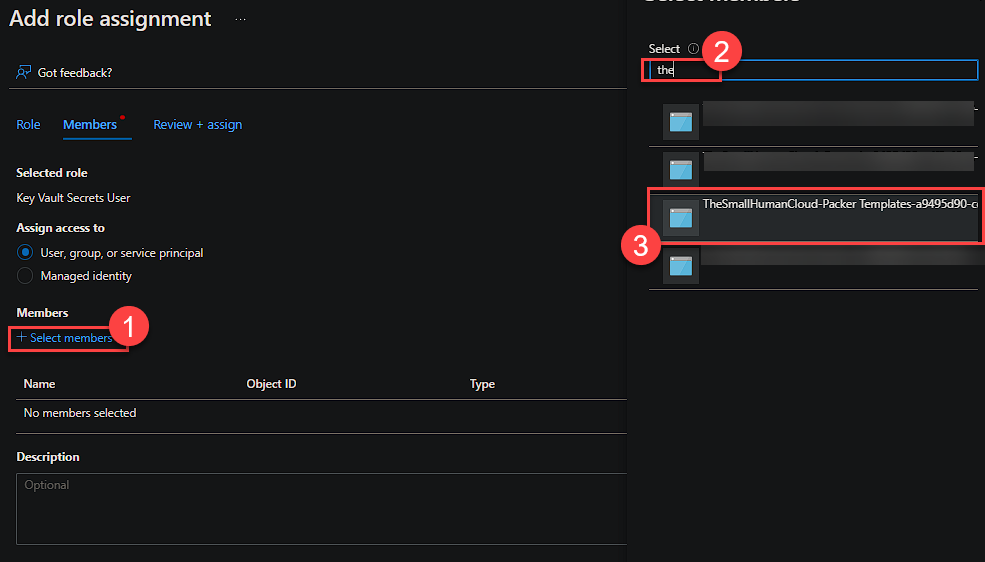Sort by the Name column header

(x=39, y=384)
